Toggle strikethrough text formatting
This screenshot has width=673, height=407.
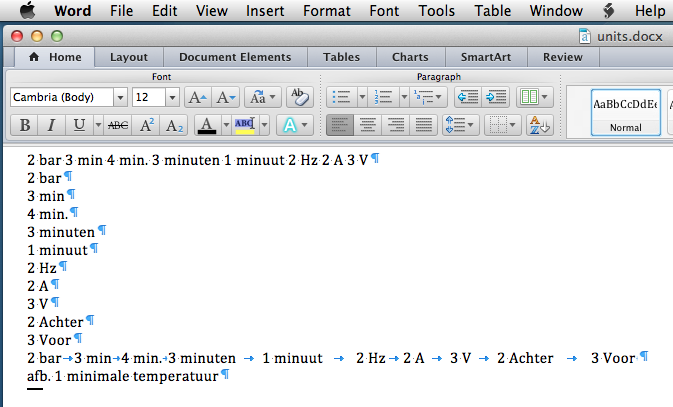pos(117,125)
